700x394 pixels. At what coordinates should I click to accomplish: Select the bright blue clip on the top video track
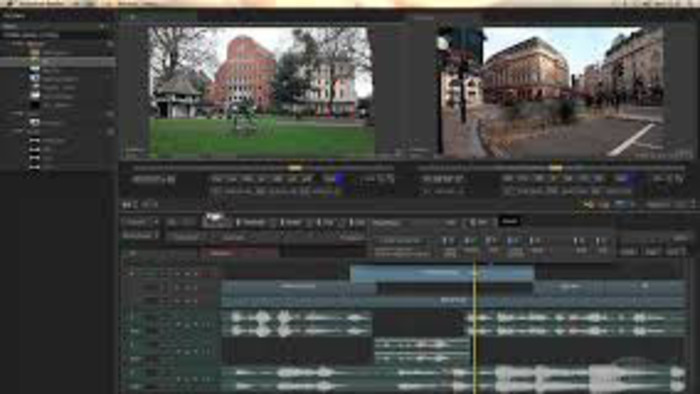pyautogui.click(x=442, y=273)
